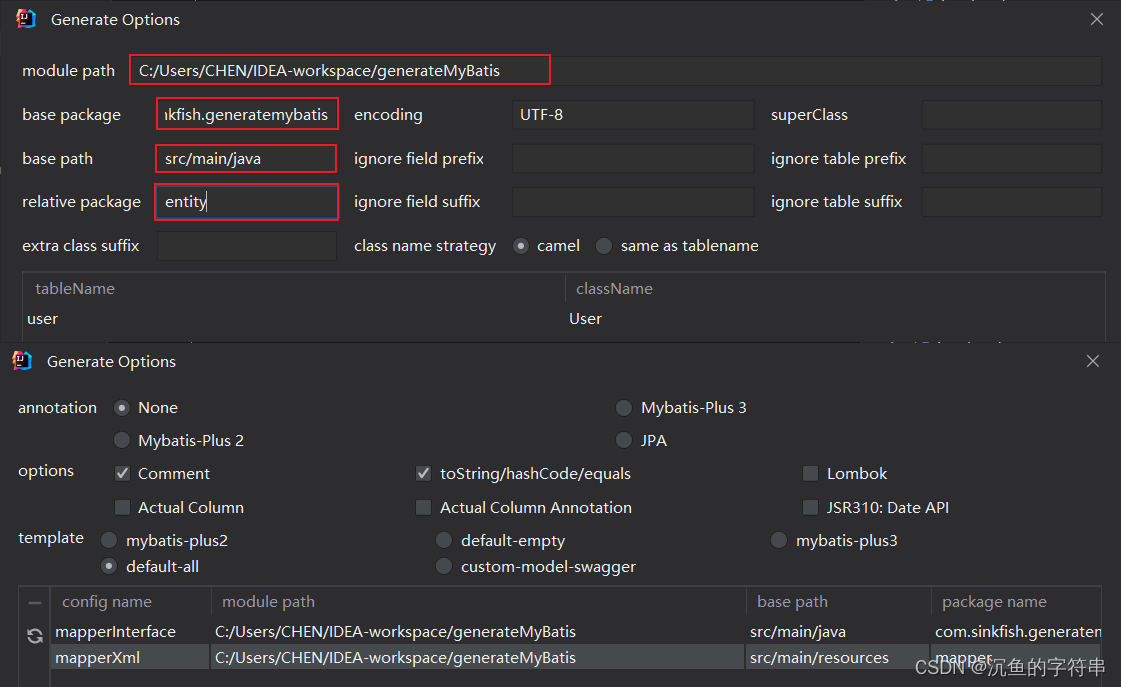The width and height of the screenshot is (1121, 687).
Task: Click the plugin logo on the lower dialog titlebar
Action: coord(22,361)
